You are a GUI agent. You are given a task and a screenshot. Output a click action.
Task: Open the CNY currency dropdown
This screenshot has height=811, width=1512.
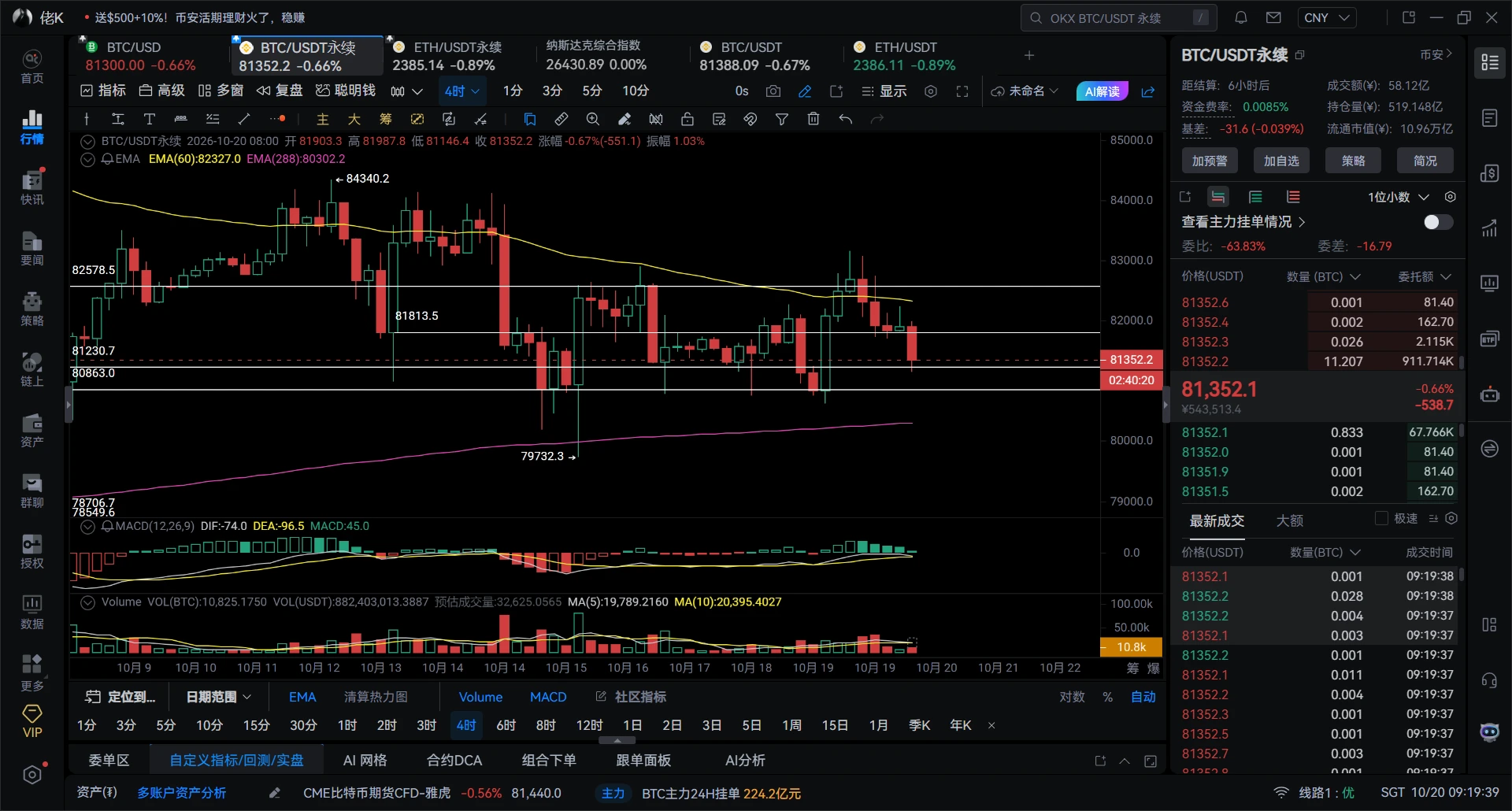pyautogui.click(x=1327, y=18)
